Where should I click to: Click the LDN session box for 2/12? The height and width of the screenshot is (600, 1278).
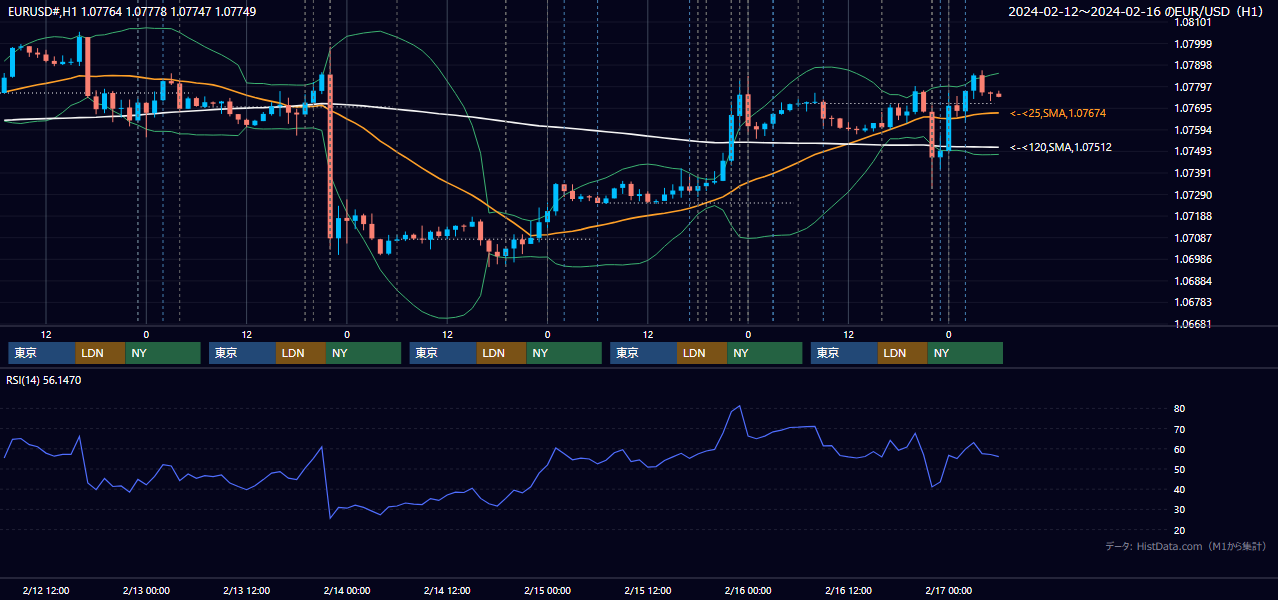pyautogui.click(x=101, y=353)
